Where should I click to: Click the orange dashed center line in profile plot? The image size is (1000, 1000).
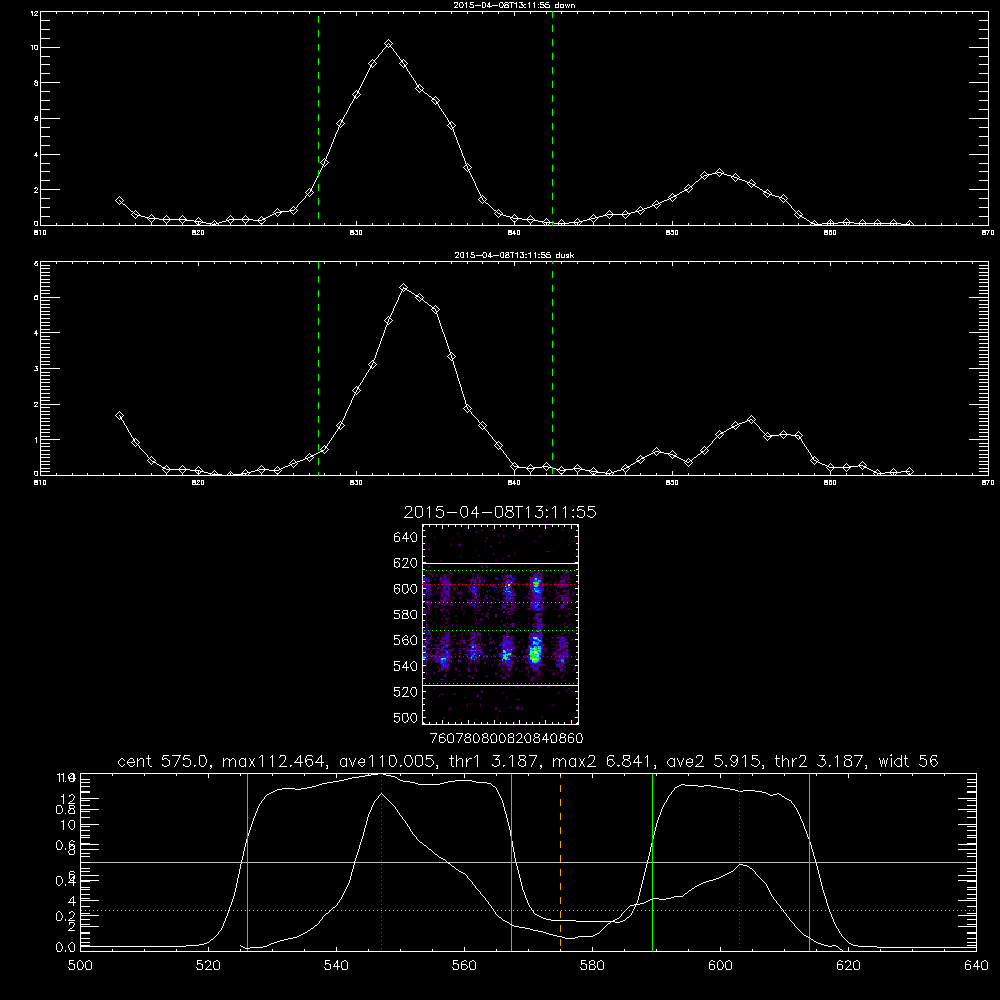click(561, 861)
